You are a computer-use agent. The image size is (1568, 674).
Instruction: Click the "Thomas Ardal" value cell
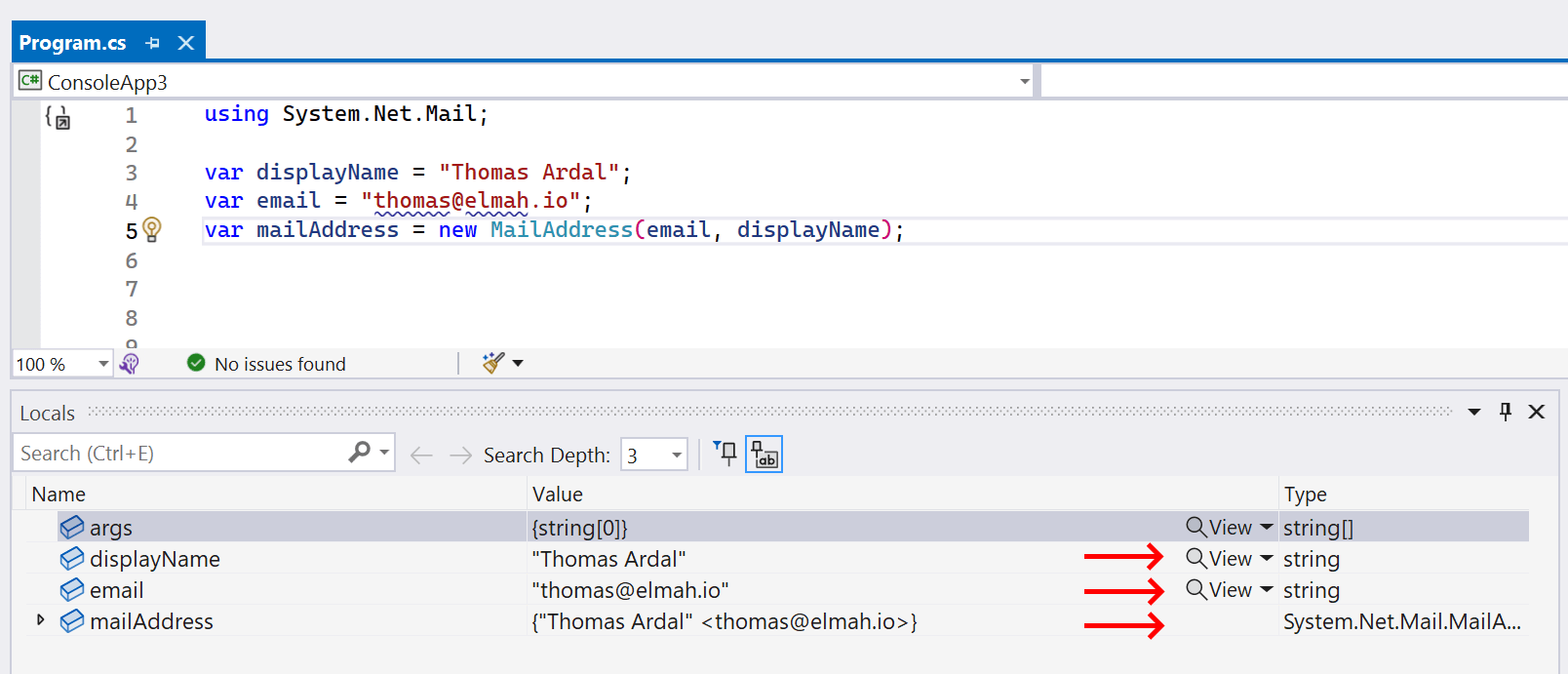[x=608, y=559]
